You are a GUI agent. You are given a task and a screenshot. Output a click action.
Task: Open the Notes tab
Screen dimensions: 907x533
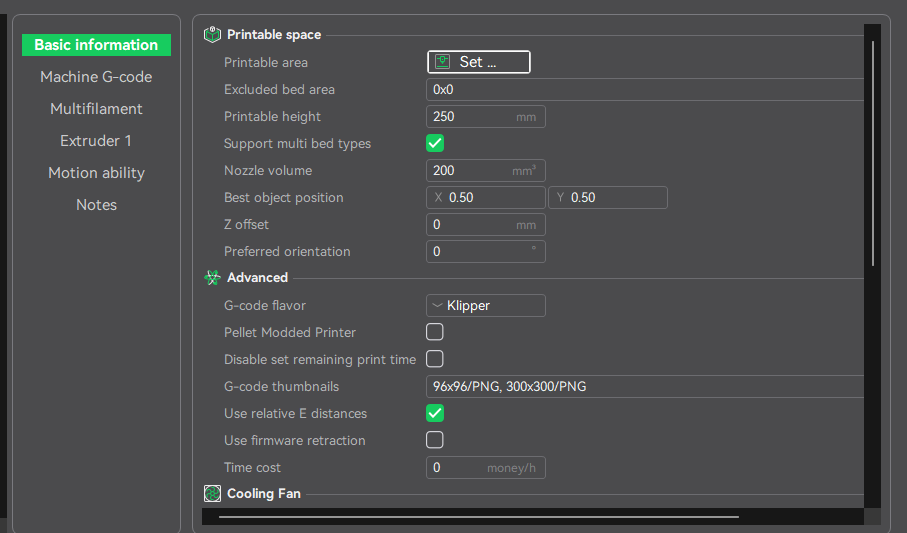point(96,205)
